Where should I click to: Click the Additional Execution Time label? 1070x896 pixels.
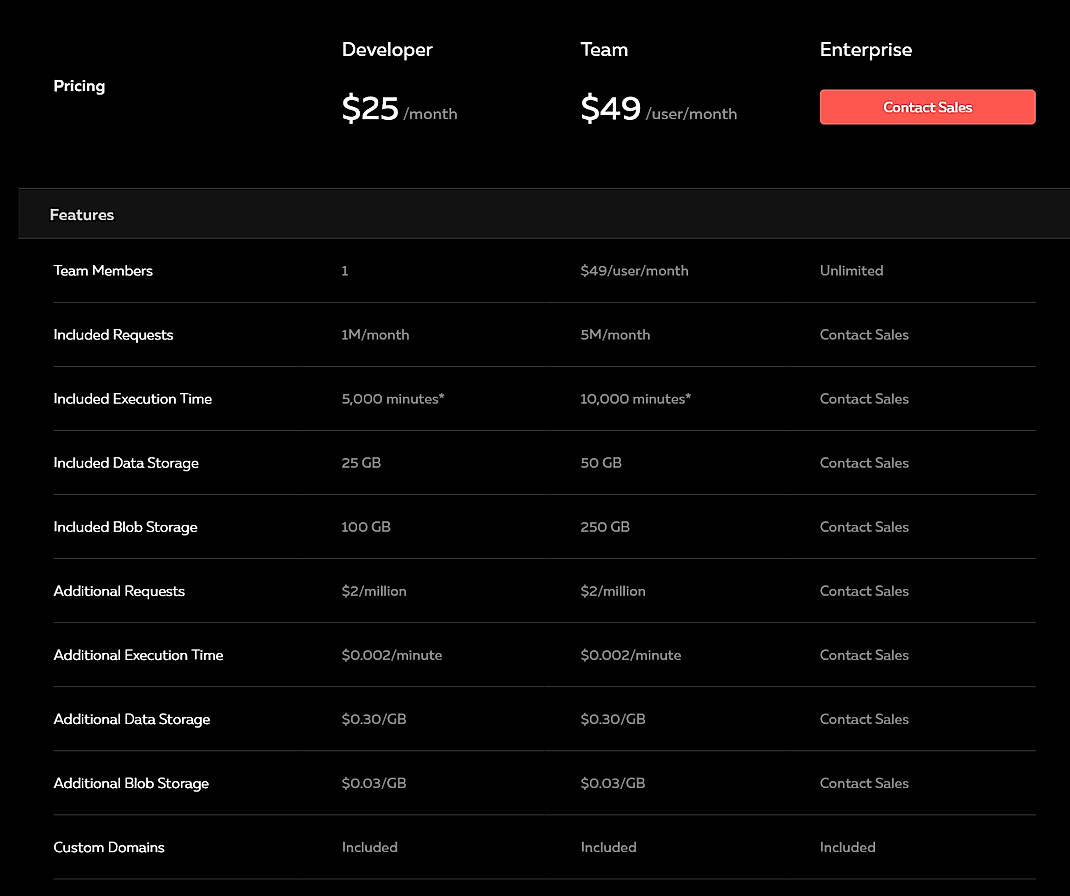click(x=138, y=656)
